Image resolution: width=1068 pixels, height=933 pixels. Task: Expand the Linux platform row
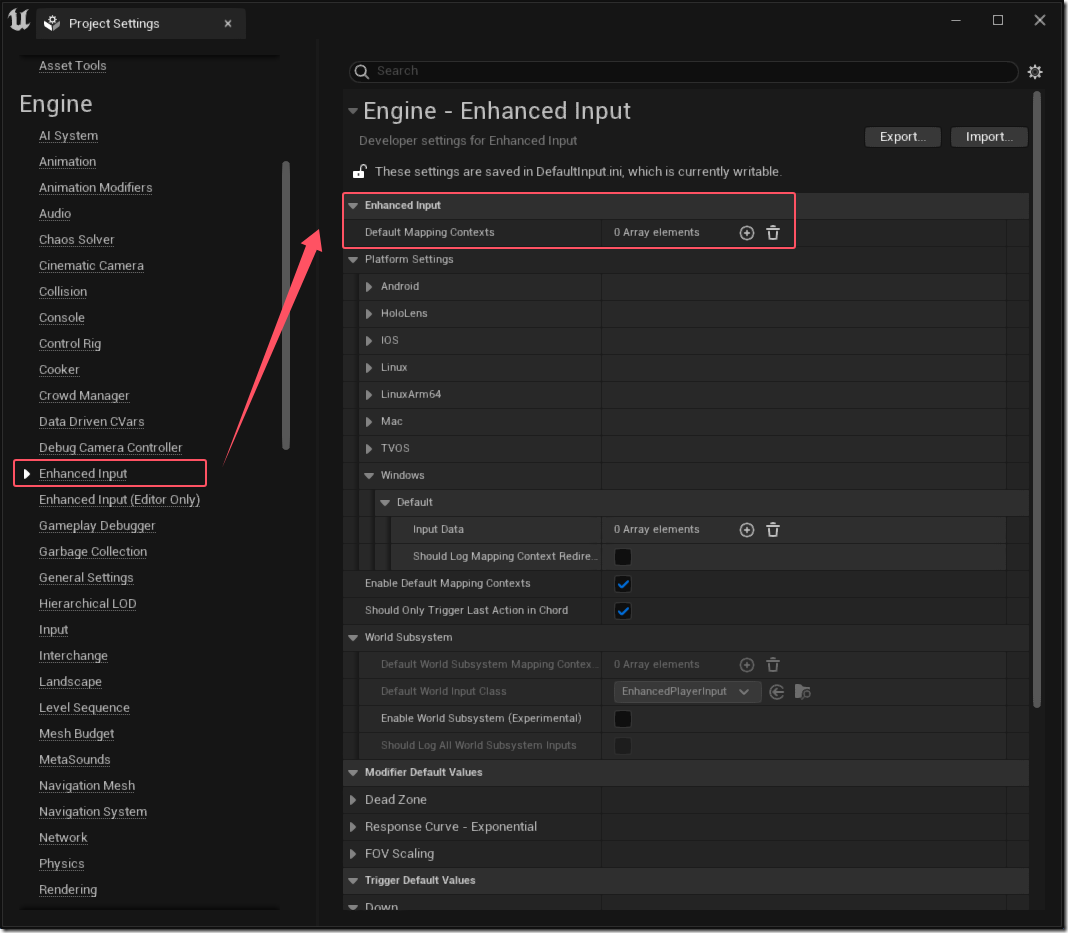(368, 368)
